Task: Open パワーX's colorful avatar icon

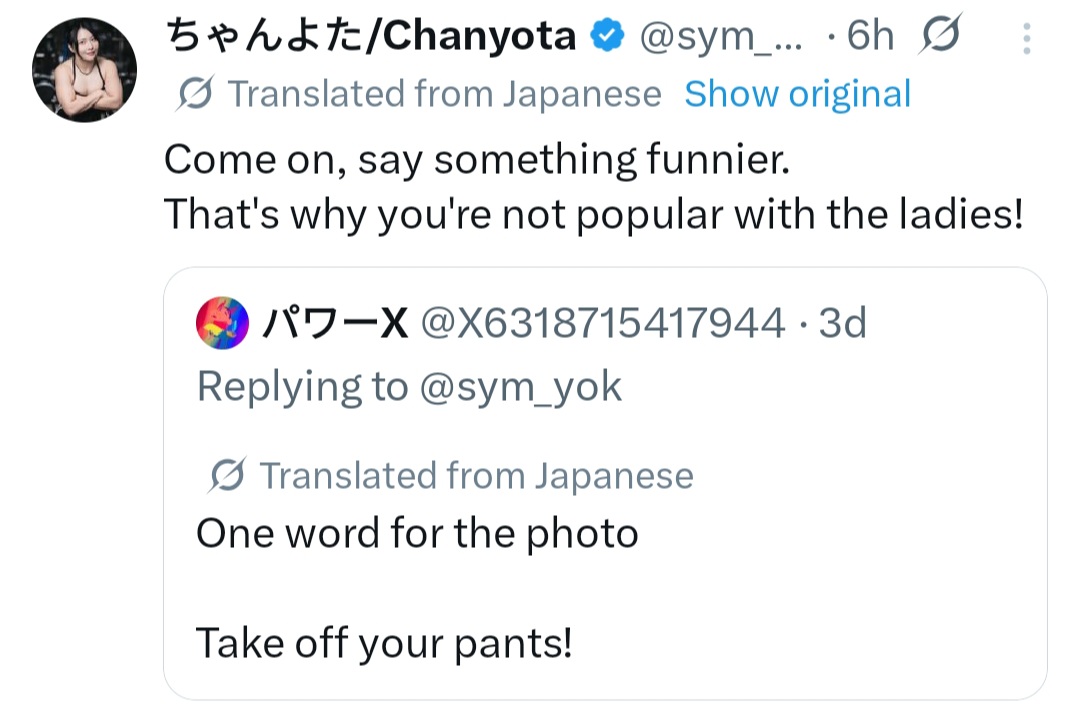Action: pos(224,323)
